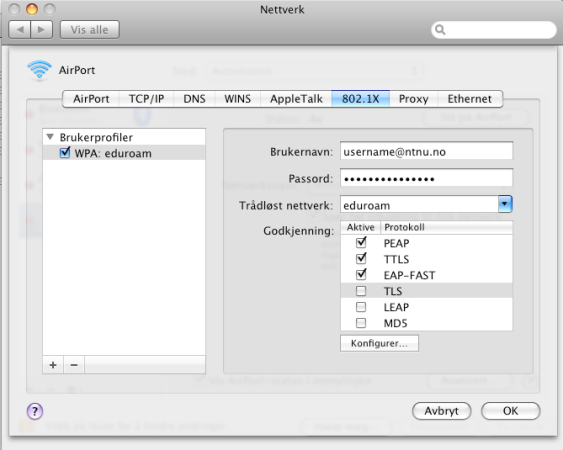Go back with the left arrow button
This screenshot has width=563, height=450.
point(20,29)
